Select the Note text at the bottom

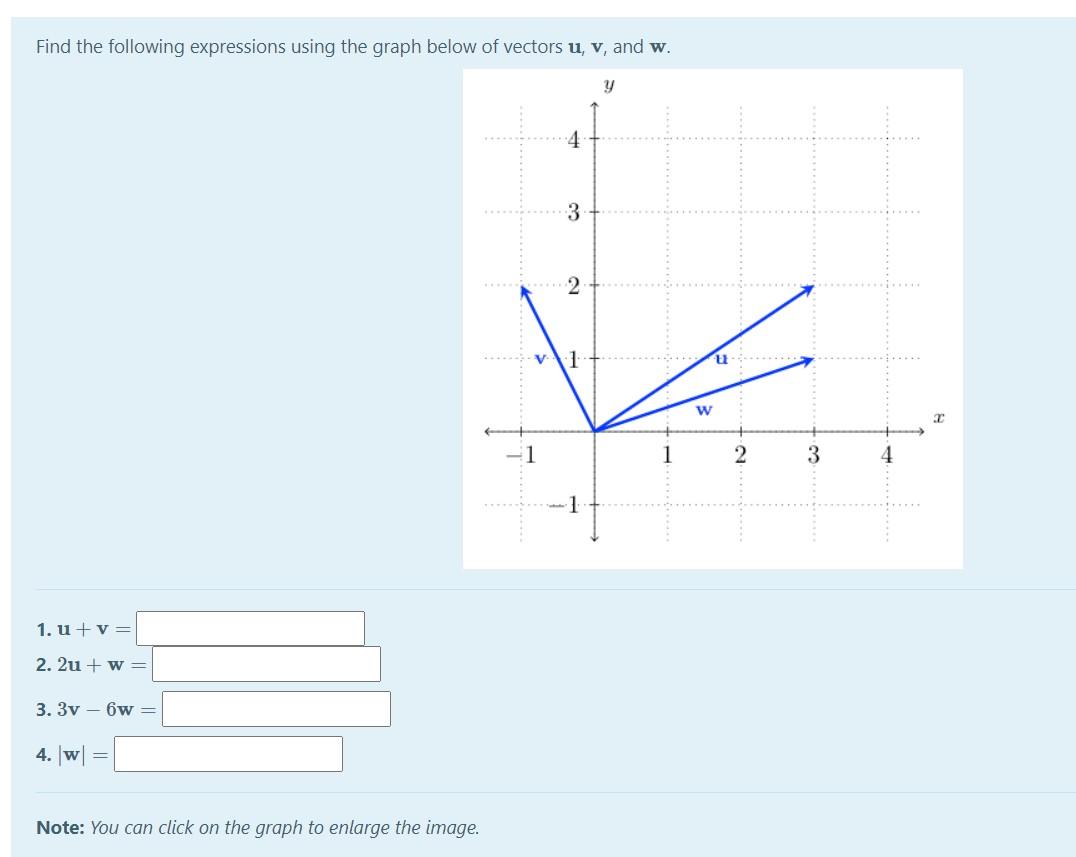257,828
